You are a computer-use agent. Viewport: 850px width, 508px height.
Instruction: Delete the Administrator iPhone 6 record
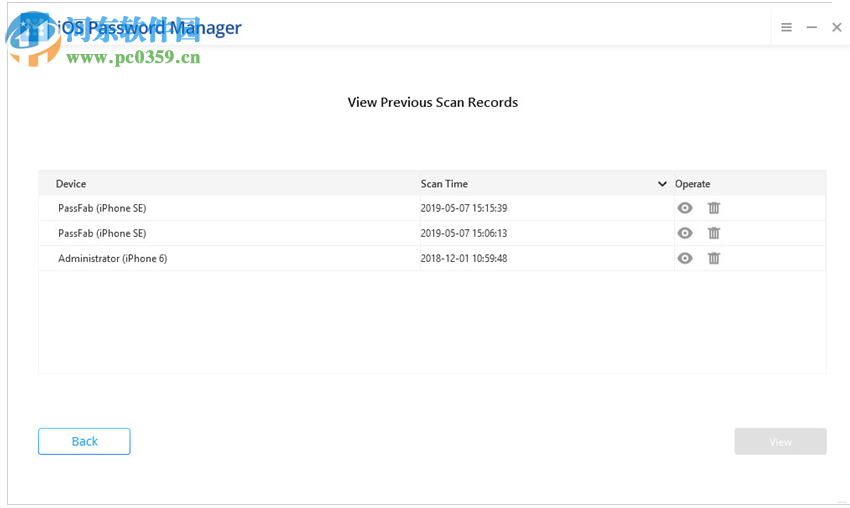[x=713, y=258]
